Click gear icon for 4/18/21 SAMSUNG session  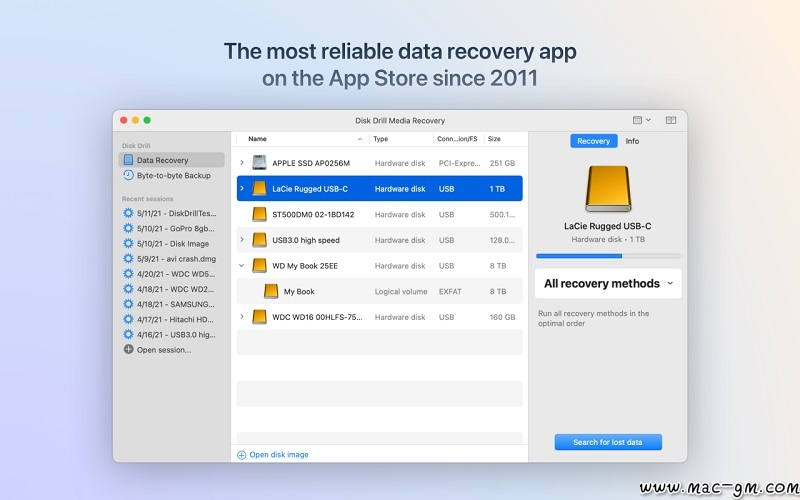point(128,304)
